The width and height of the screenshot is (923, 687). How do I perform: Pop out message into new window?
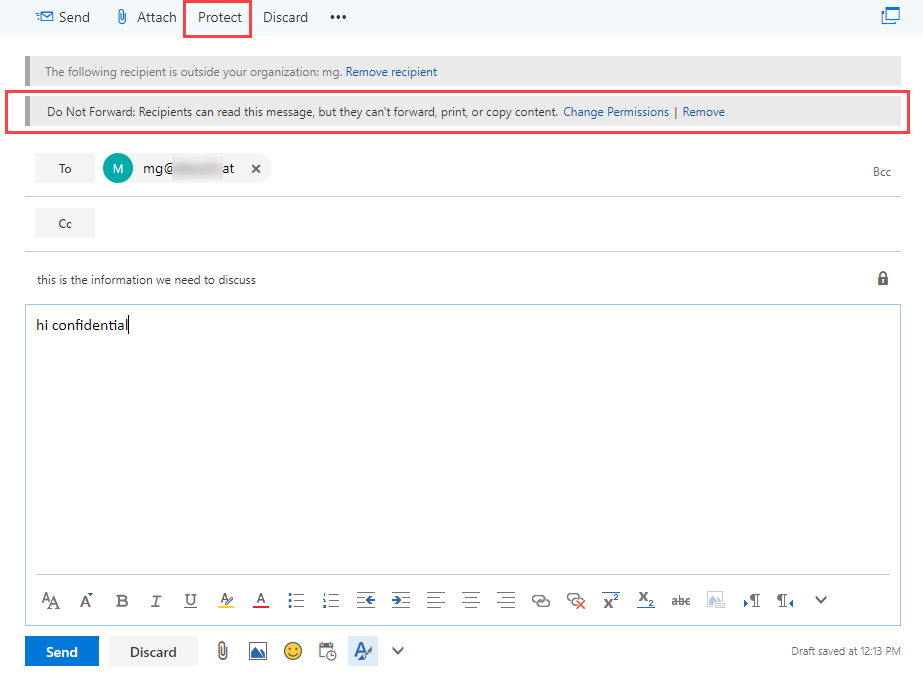coord(889,16)
